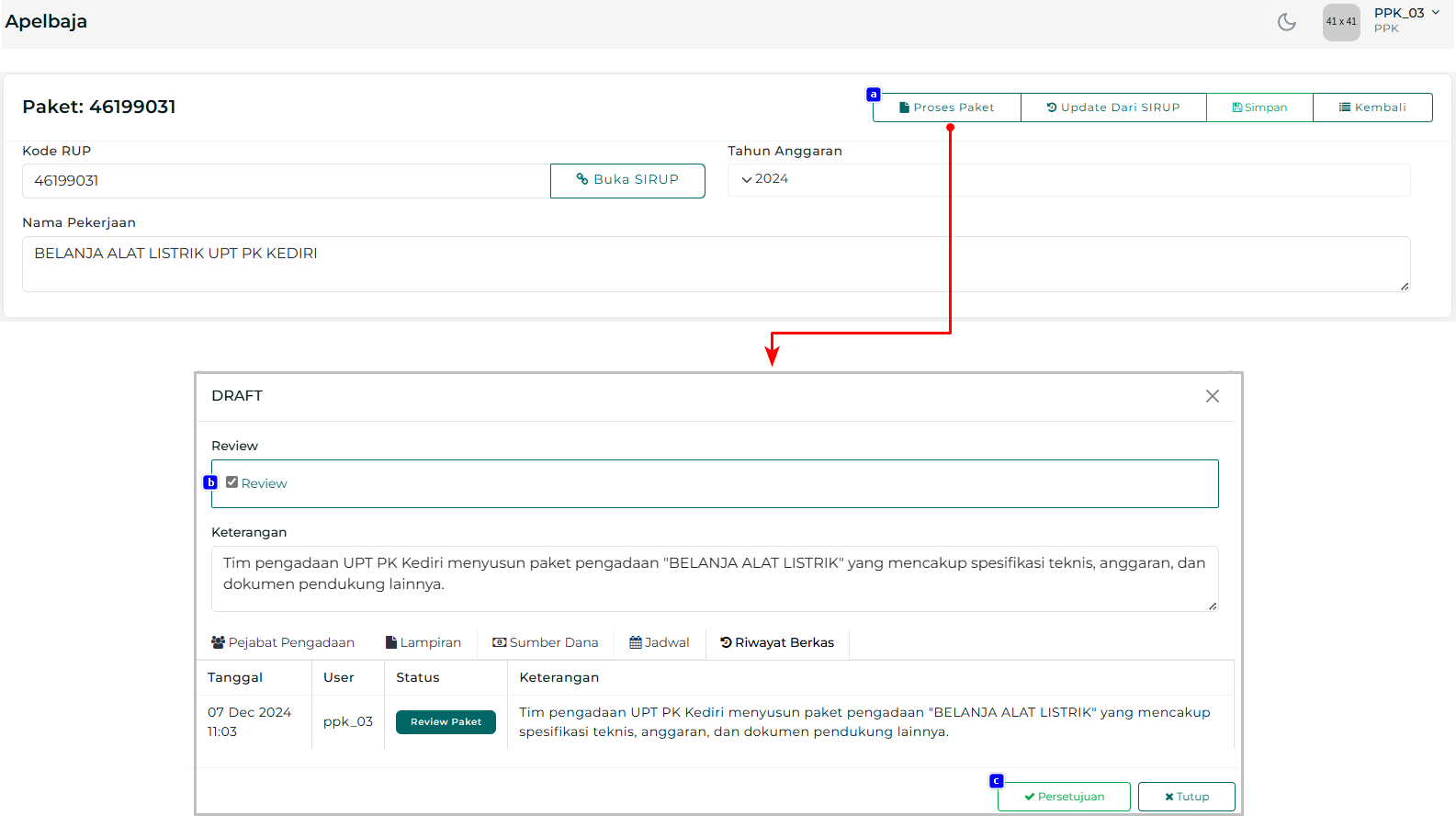Click the Persetujuan approval button

pos(1064,797)
